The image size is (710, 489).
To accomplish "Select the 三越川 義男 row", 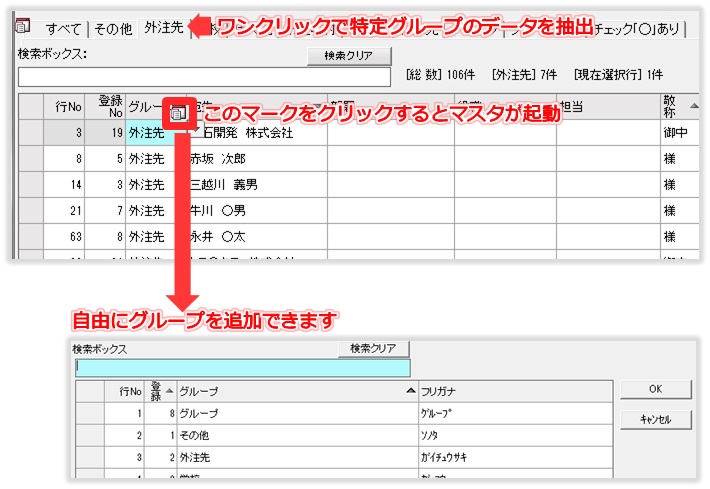I will click(230, 185).
